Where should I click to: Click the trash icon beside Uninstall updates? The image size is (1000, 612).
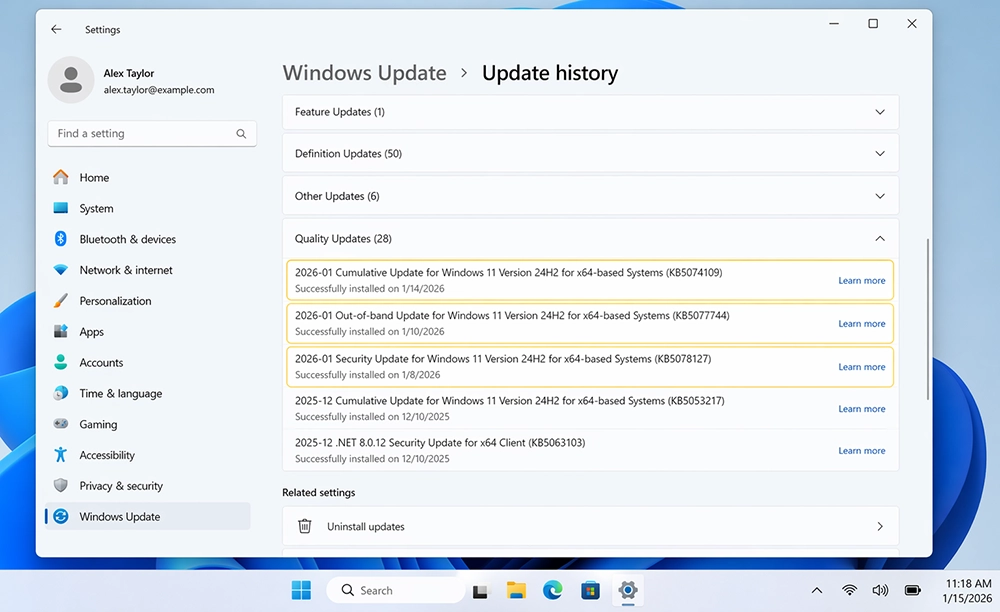304,526
